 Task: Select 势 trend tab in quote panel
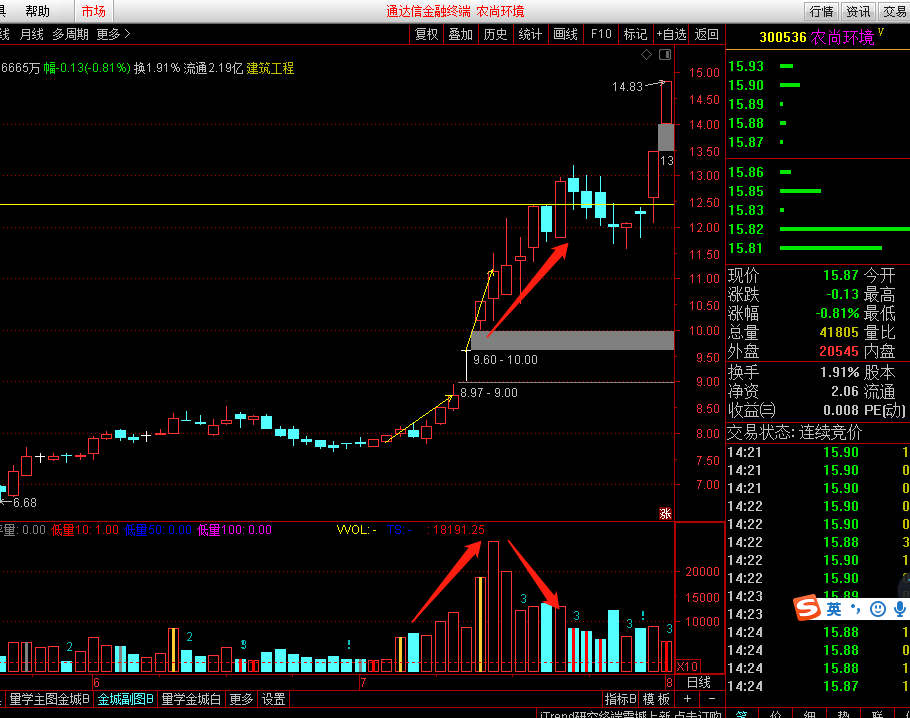pos(844,713)
